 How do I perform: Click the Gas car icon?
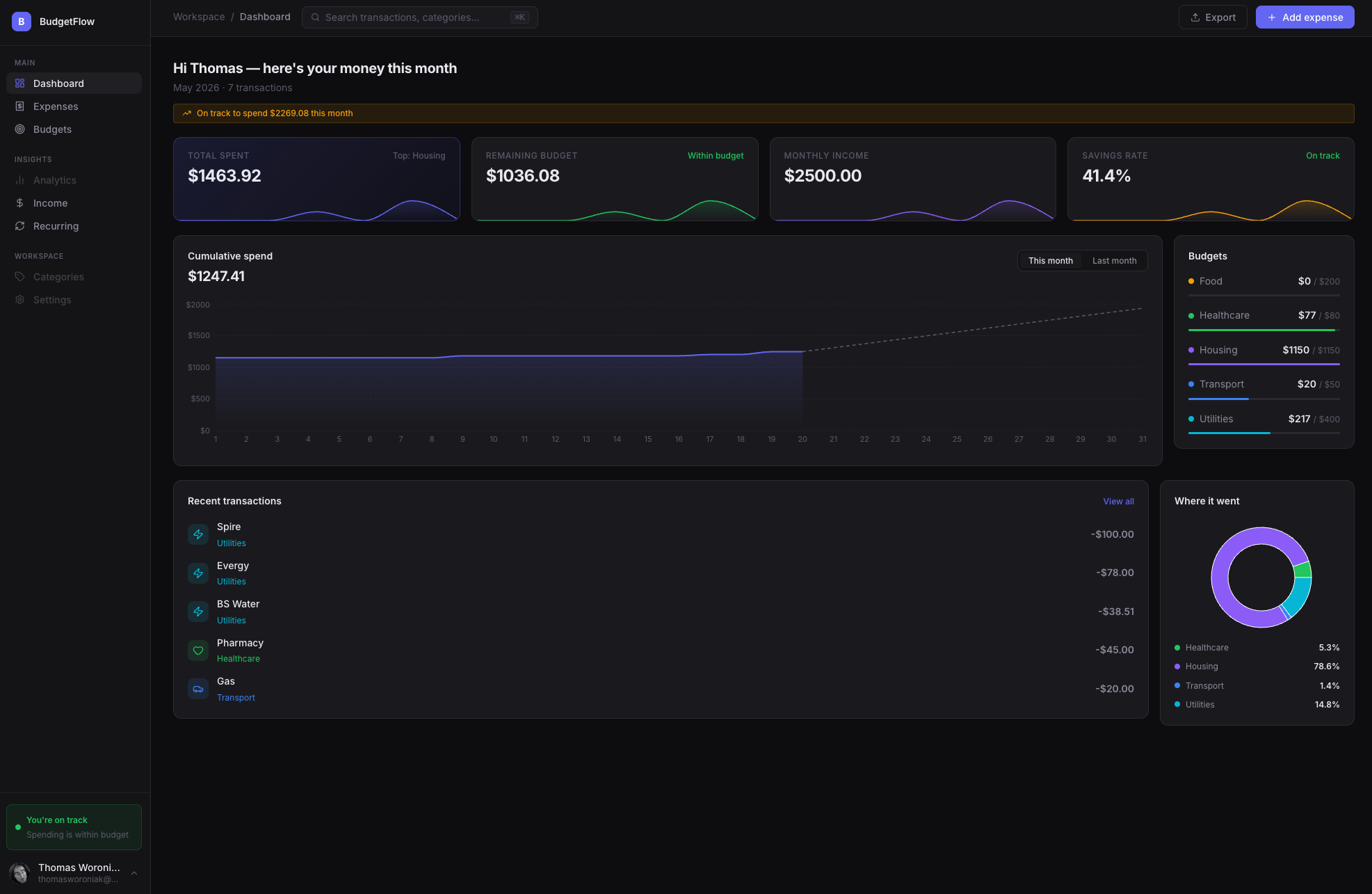coord(198,689)
